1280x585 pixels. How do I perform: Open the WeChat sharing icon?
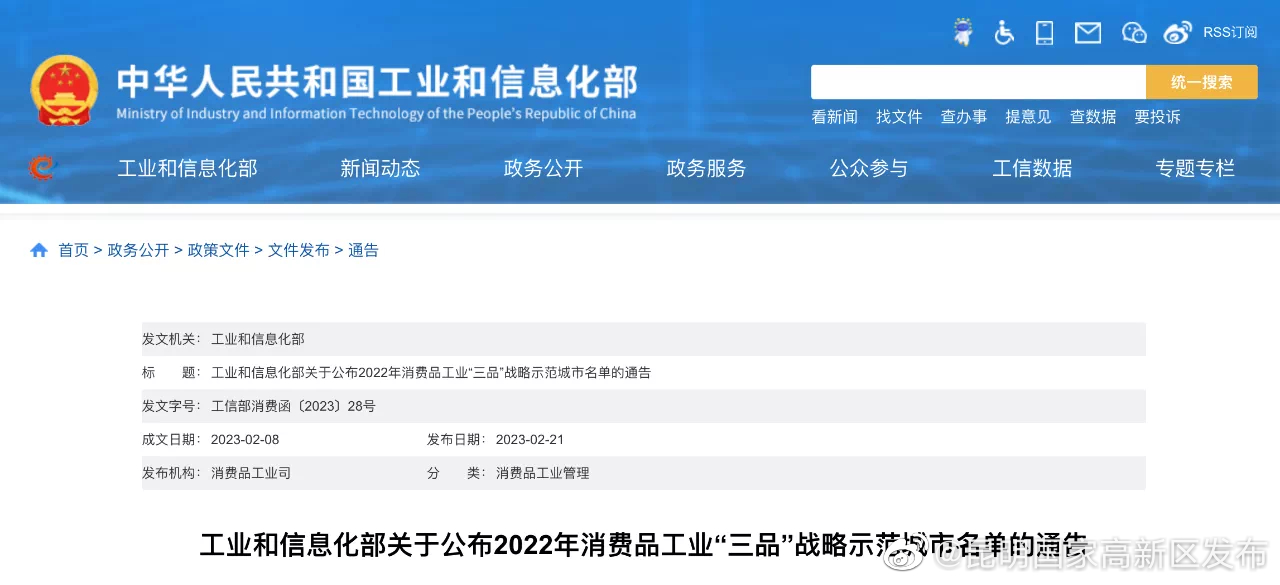click(1133, 32)
